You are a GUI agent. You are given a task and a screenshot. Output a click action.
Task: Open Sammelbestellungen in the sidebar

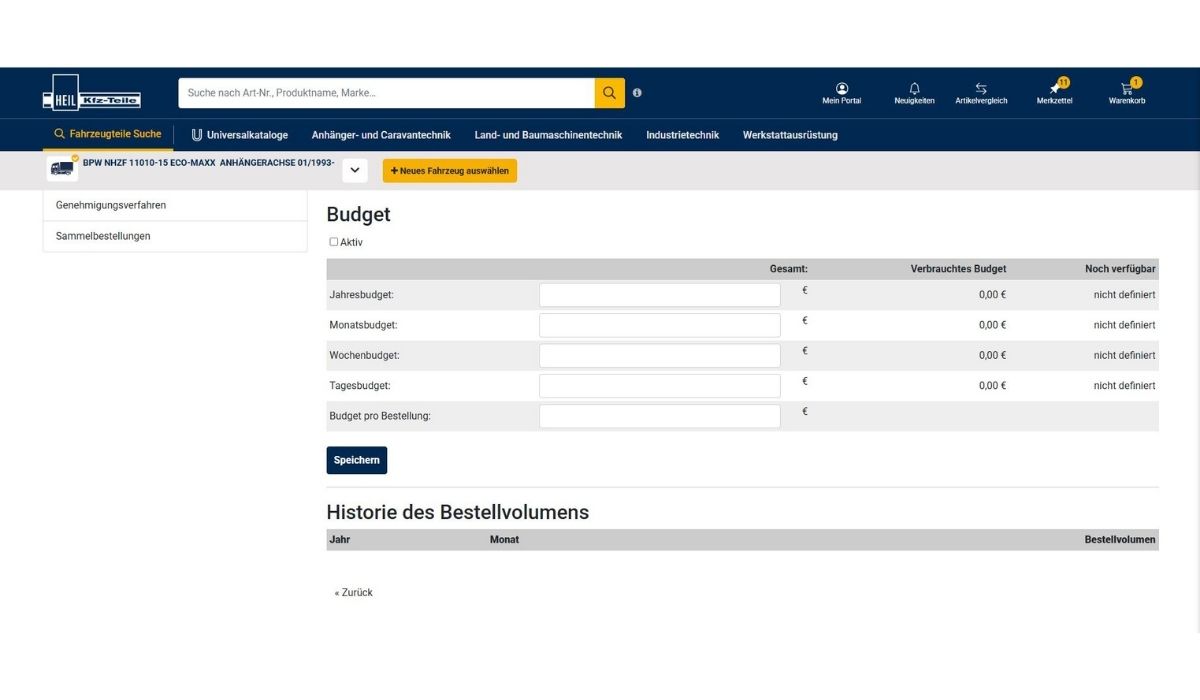[103, 236]
